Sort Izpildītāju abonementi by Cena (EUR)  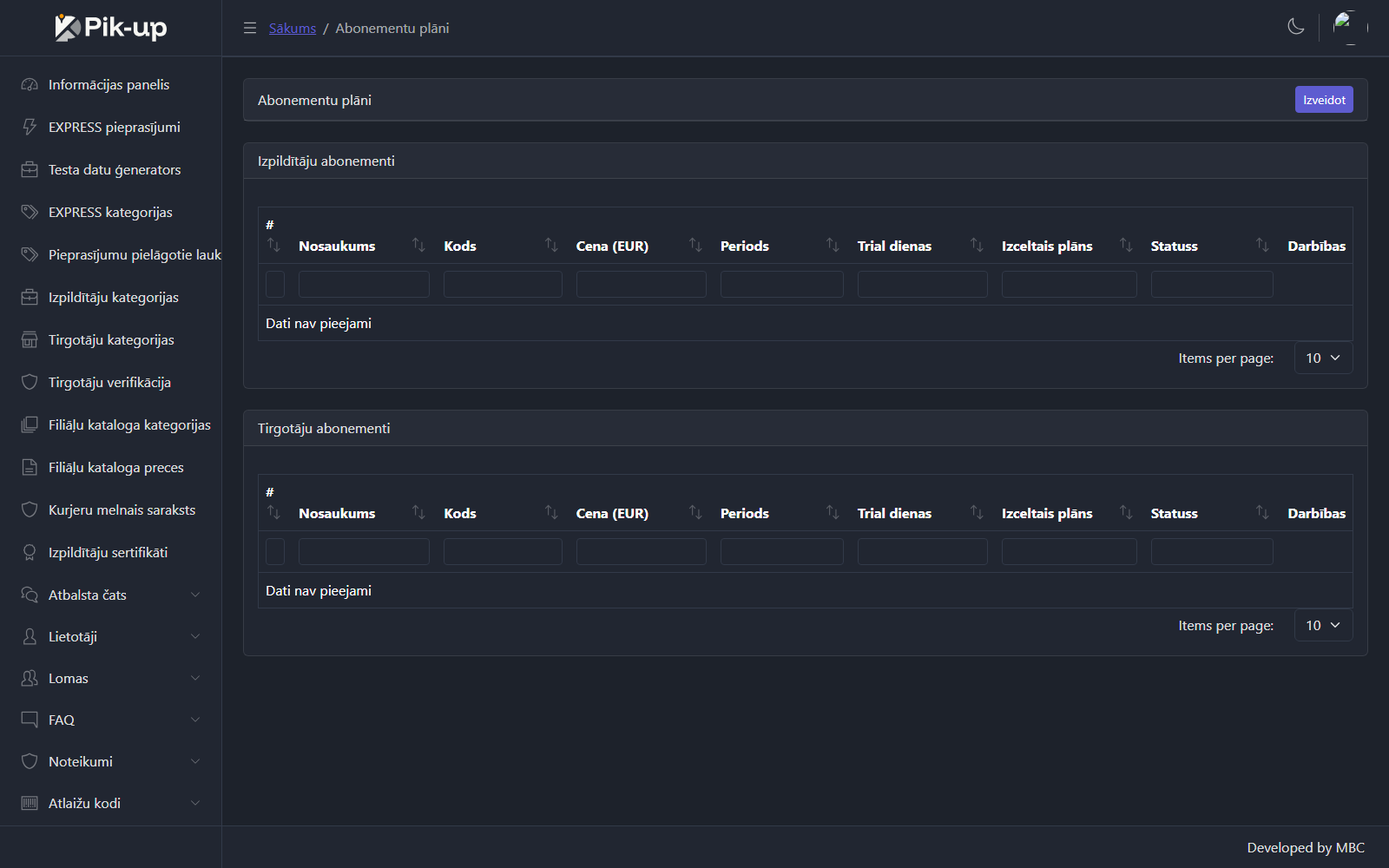pyautogui.click(x=695, y=246)
